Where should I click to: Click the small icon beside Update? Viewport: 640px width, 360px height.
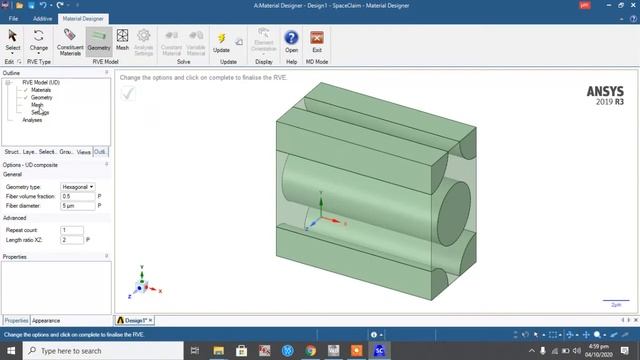click(239, 42)
